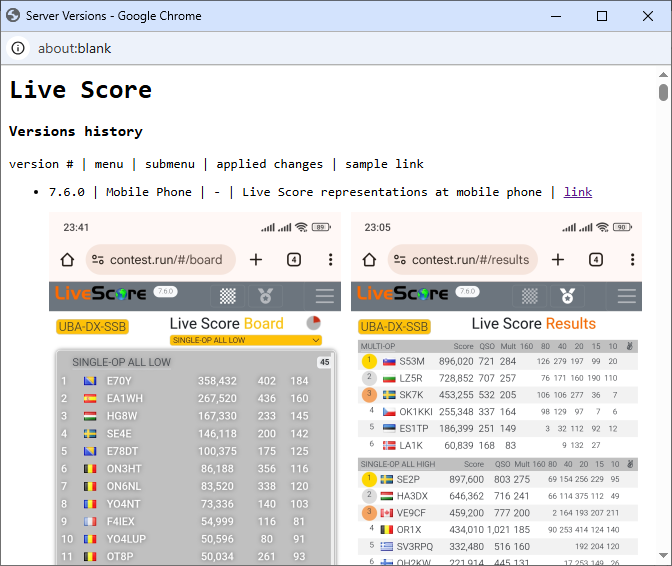Select medal results icon in board screenshot
Image resolution: width=672 pixels, height=566 pixels.
click(x=265, y=296)
